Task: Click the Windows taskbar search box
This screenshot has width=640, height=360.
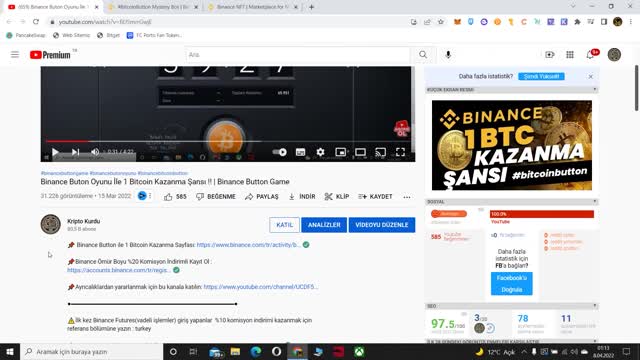Action: coord(91,351)
